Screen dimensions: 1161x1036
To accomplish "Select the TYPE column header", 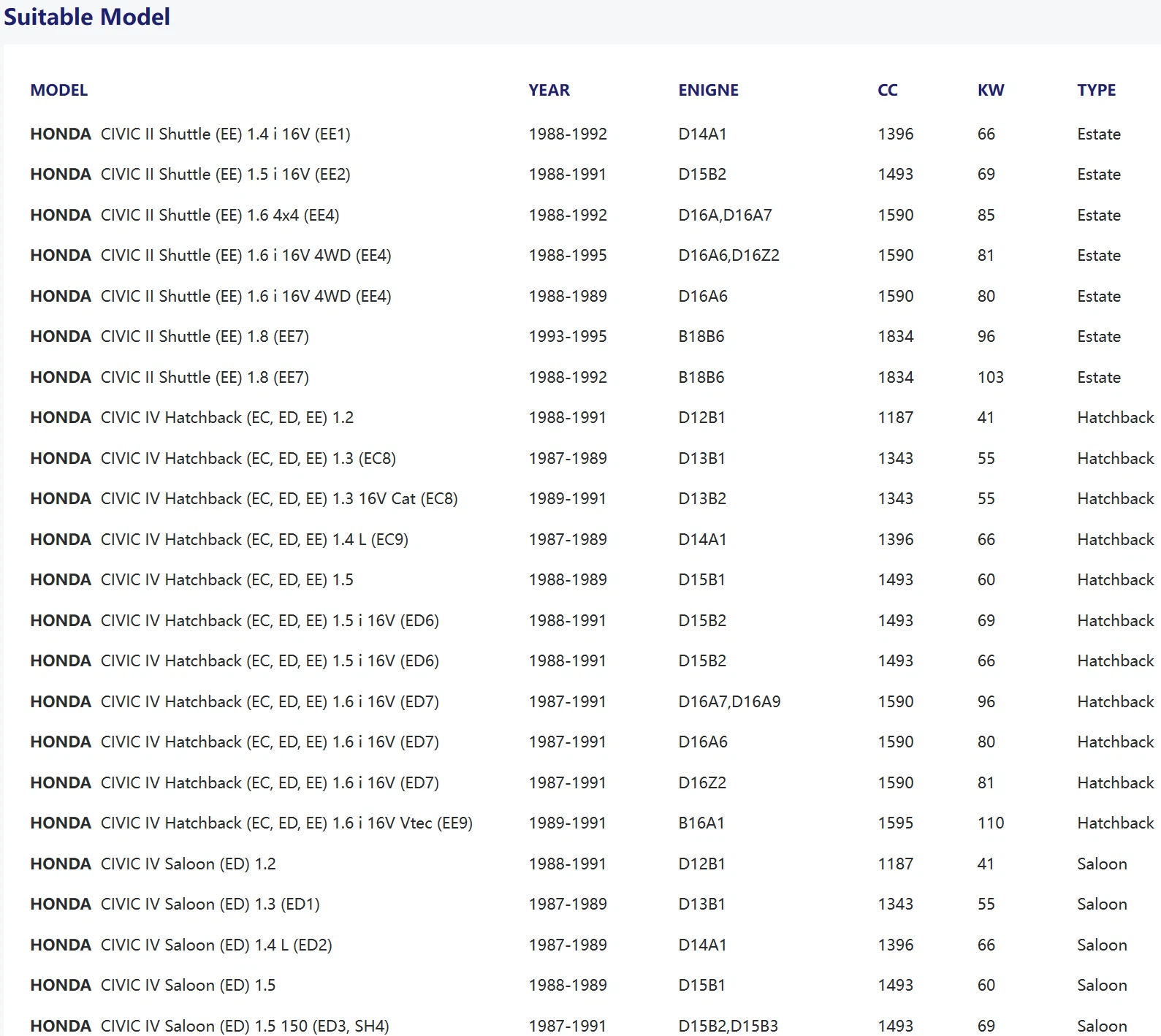I will tap(1097, 90).
